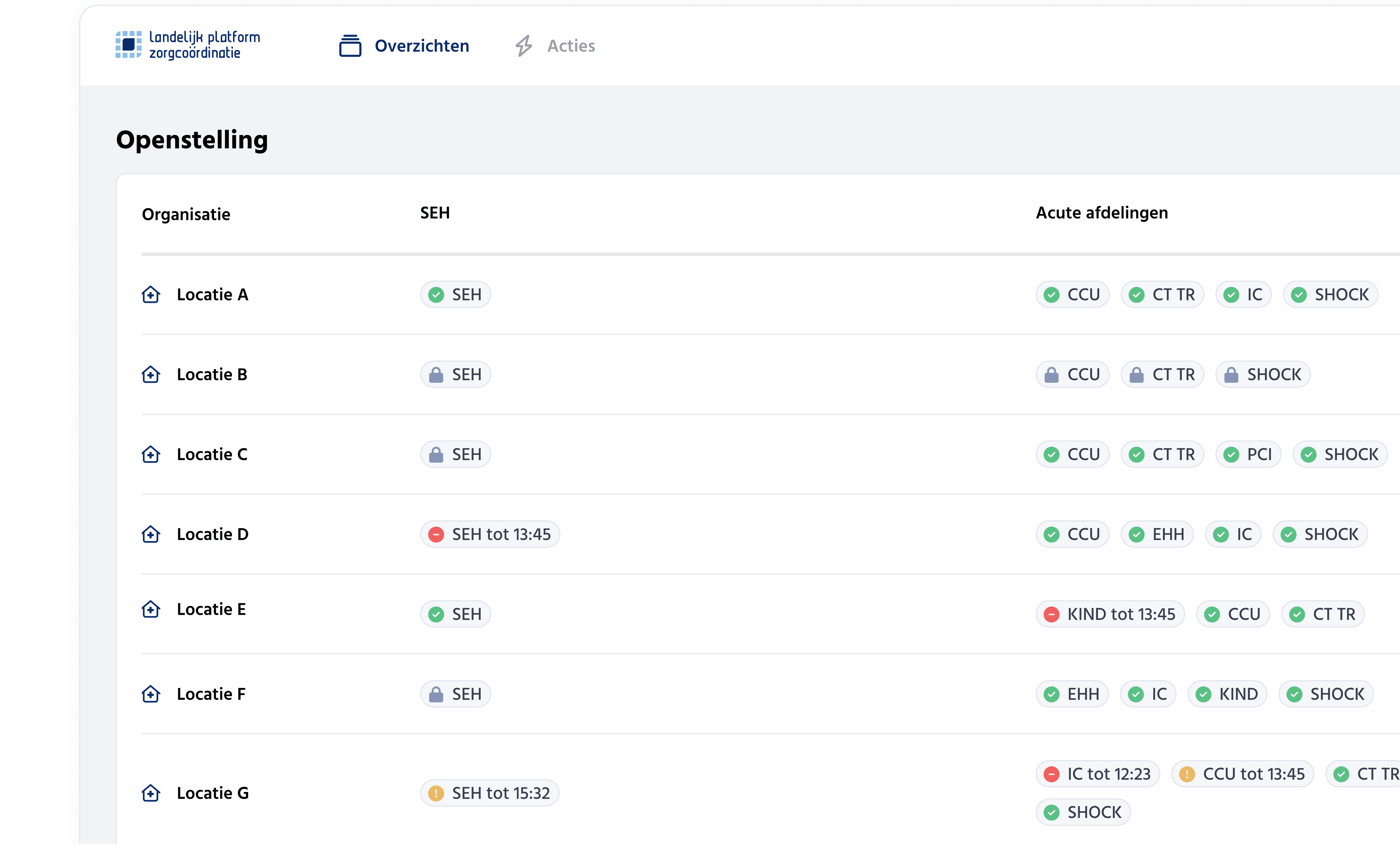Click the hospital icon beside Locatie A
Screen dimensions: 1400x844
[x=150, y=294]
